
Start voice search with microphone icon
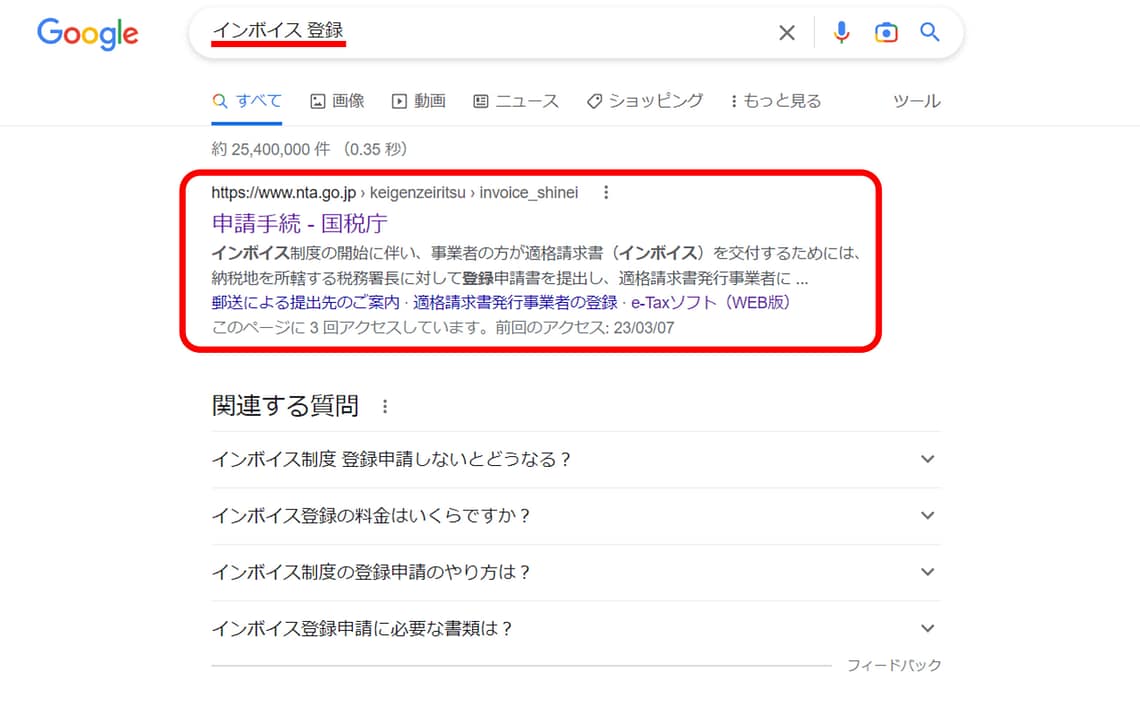click(x=841, y=33)
